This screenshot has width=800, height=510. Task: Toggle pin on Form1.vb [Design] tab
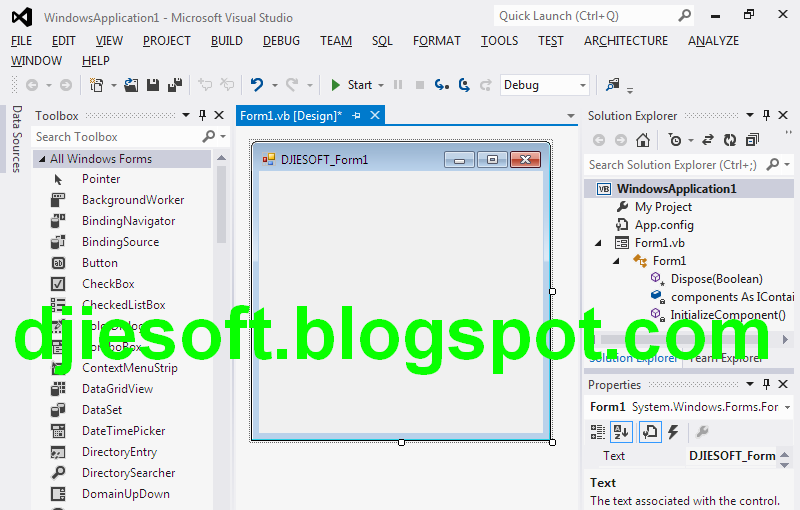[357, 116]
